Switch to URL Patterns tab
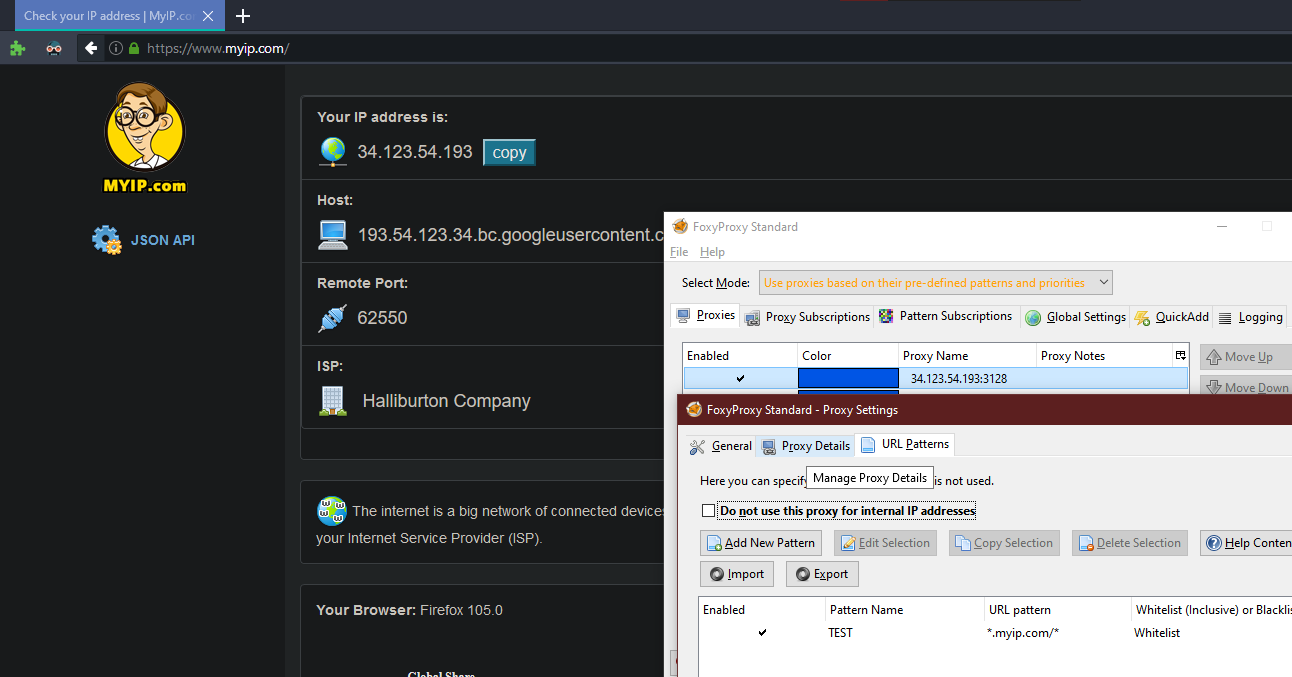Screen dimensions: 1292x677 point(905,444)
